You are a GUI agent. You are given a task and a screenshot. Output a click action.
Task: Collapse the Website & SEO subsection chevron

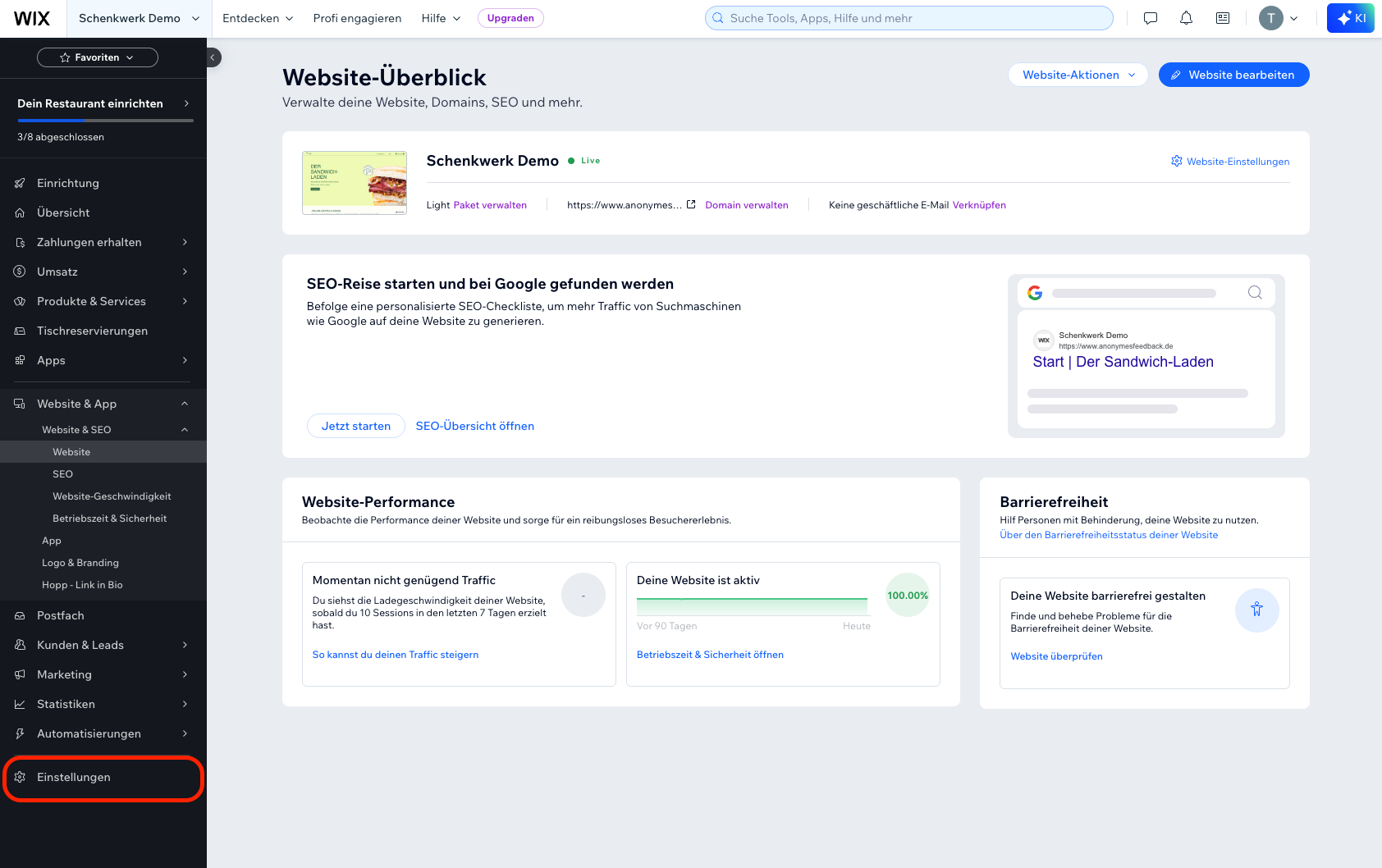185,430
